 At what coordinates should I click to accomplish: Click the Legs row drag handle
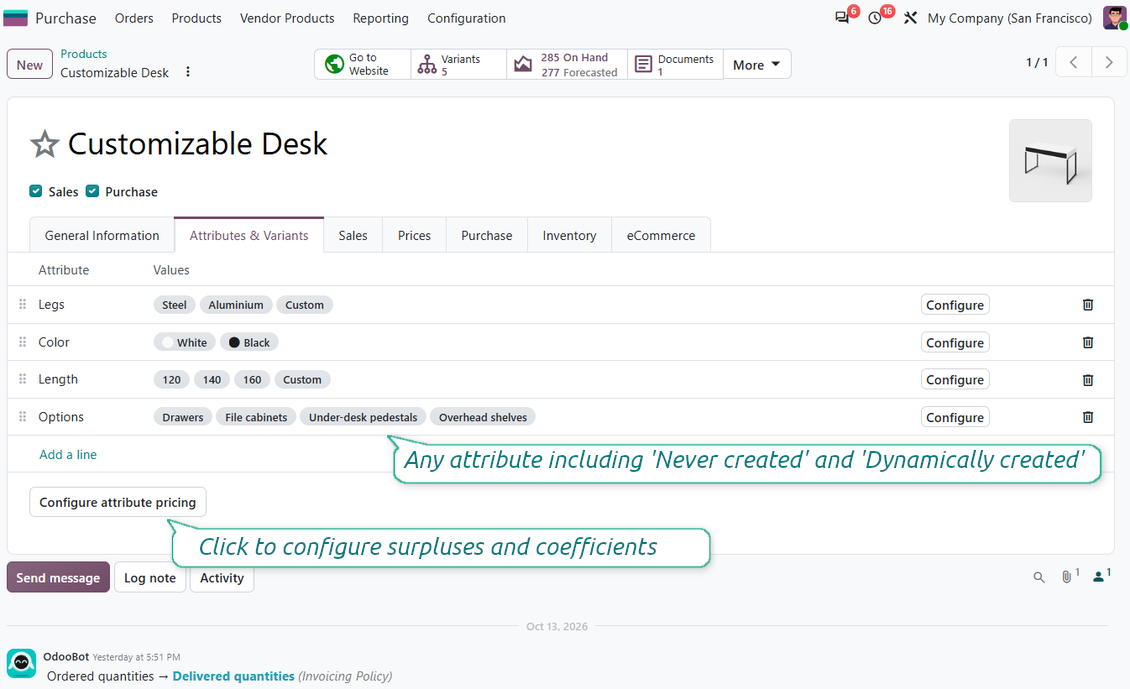[22, 305]
